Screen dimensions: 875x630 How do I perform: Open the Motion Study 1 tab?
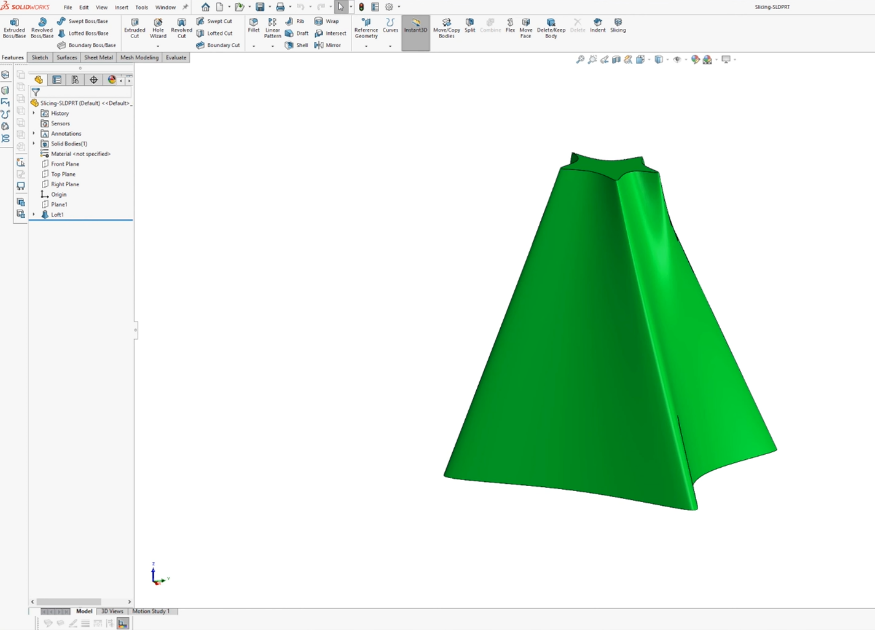point(151,611)
